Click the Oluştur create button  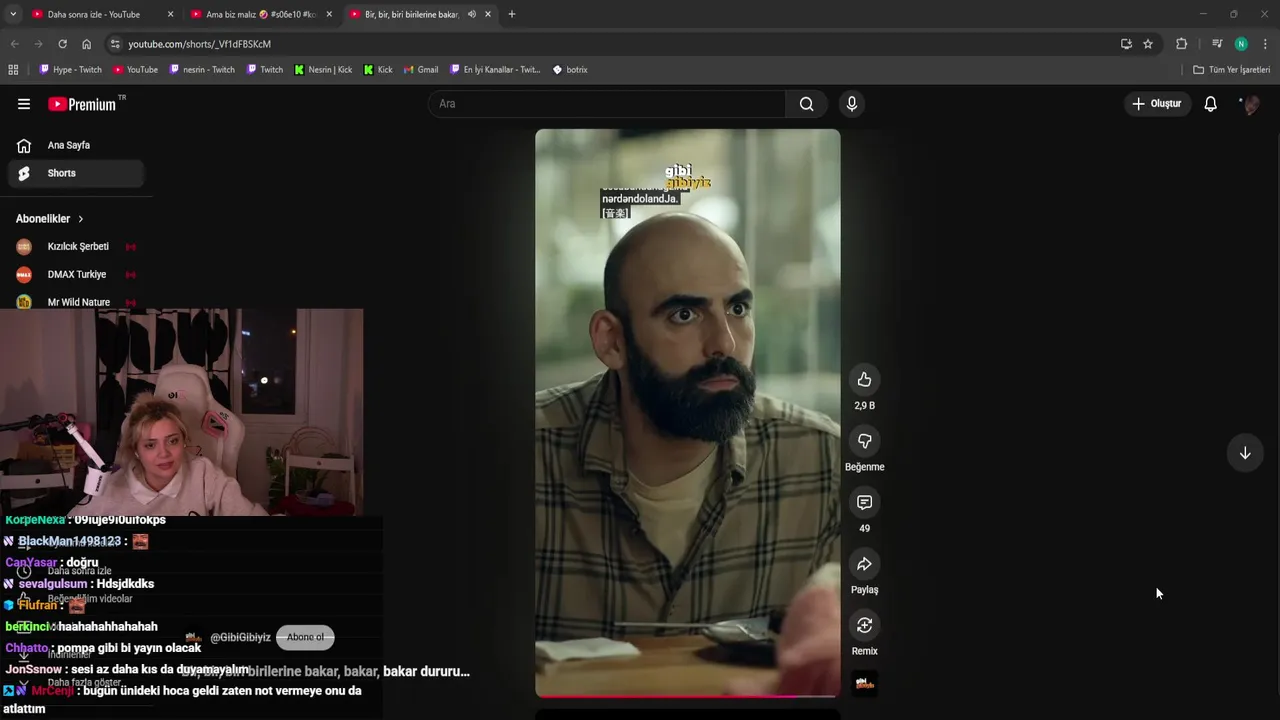[x=1156, y=104]
